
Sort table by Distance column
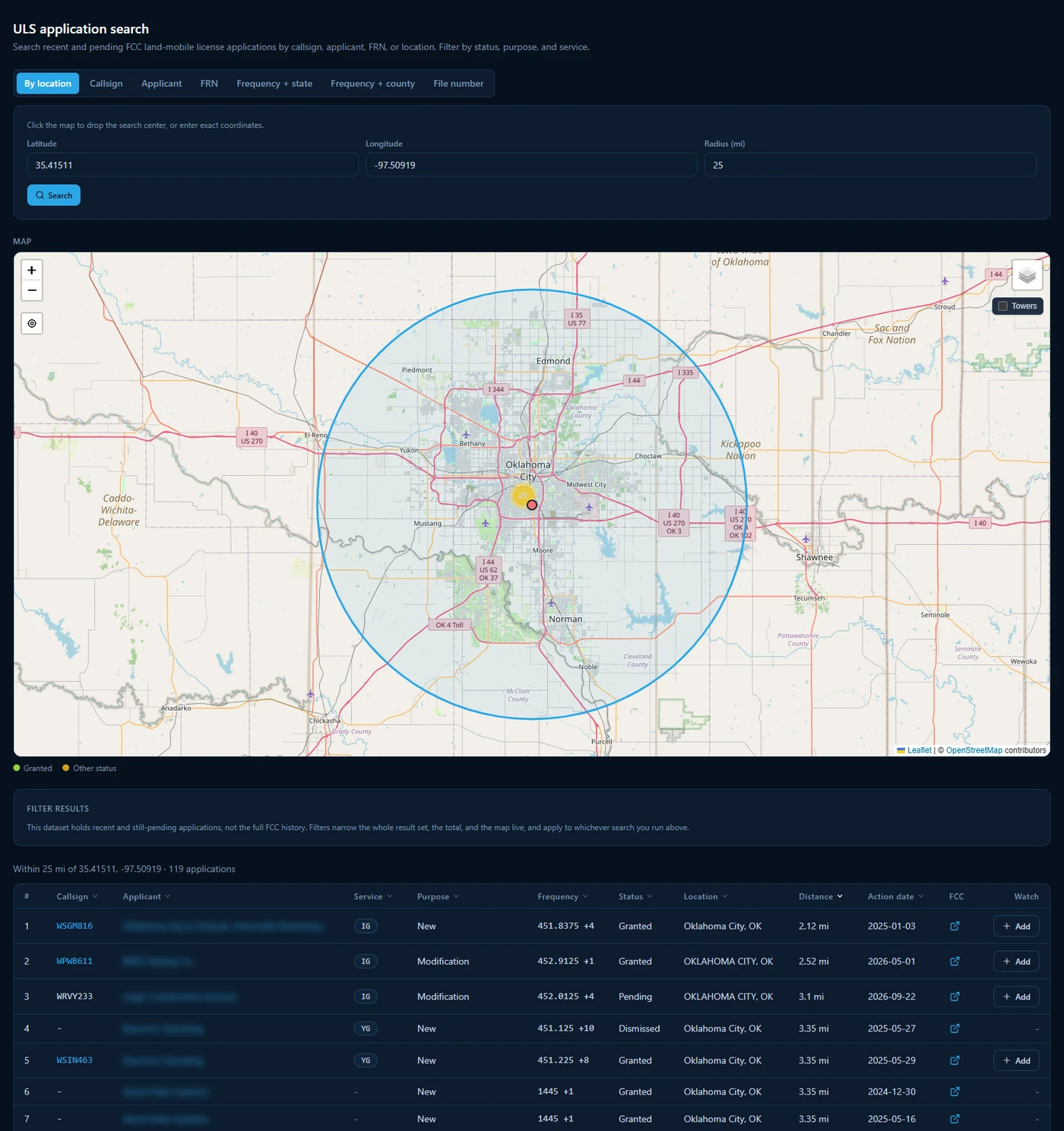tap(821, 897)
